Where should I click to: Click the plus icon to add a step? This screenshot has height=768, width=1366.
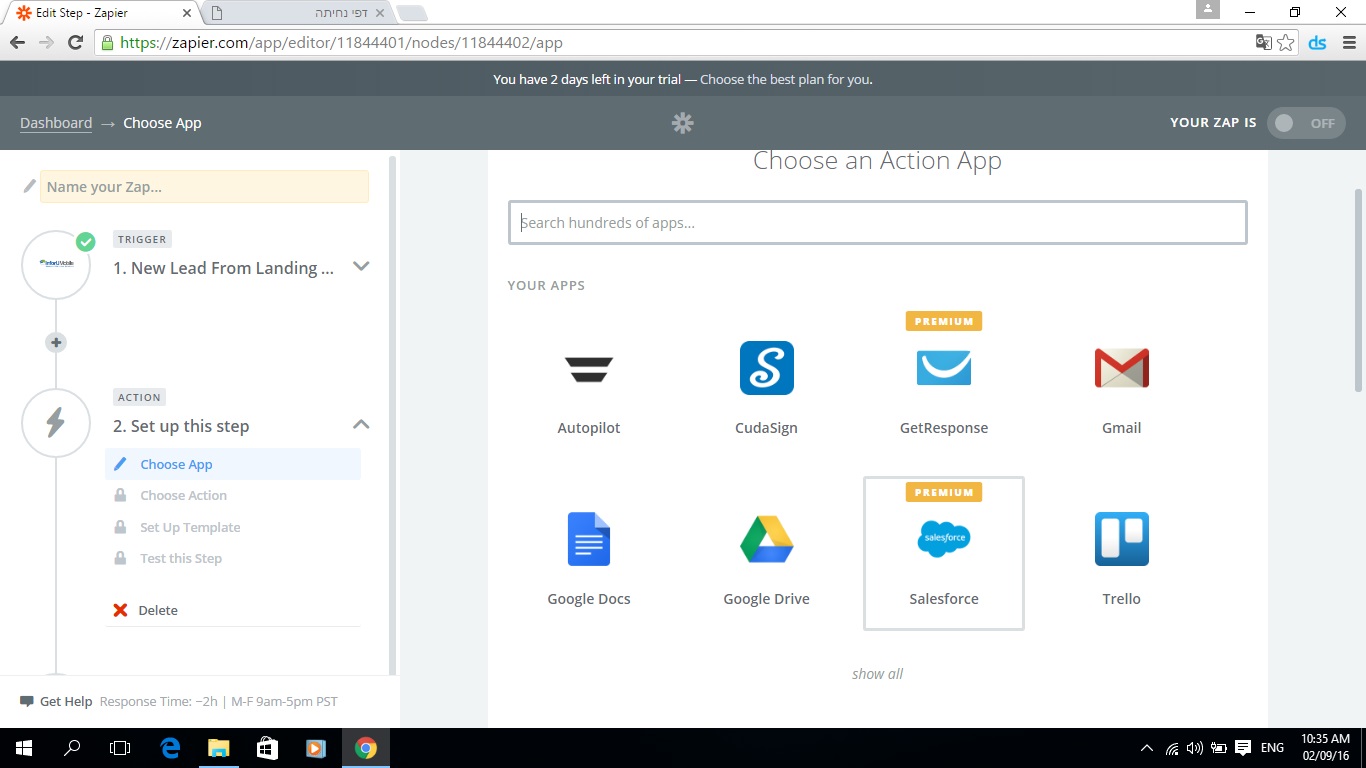[x=56, y=342]
